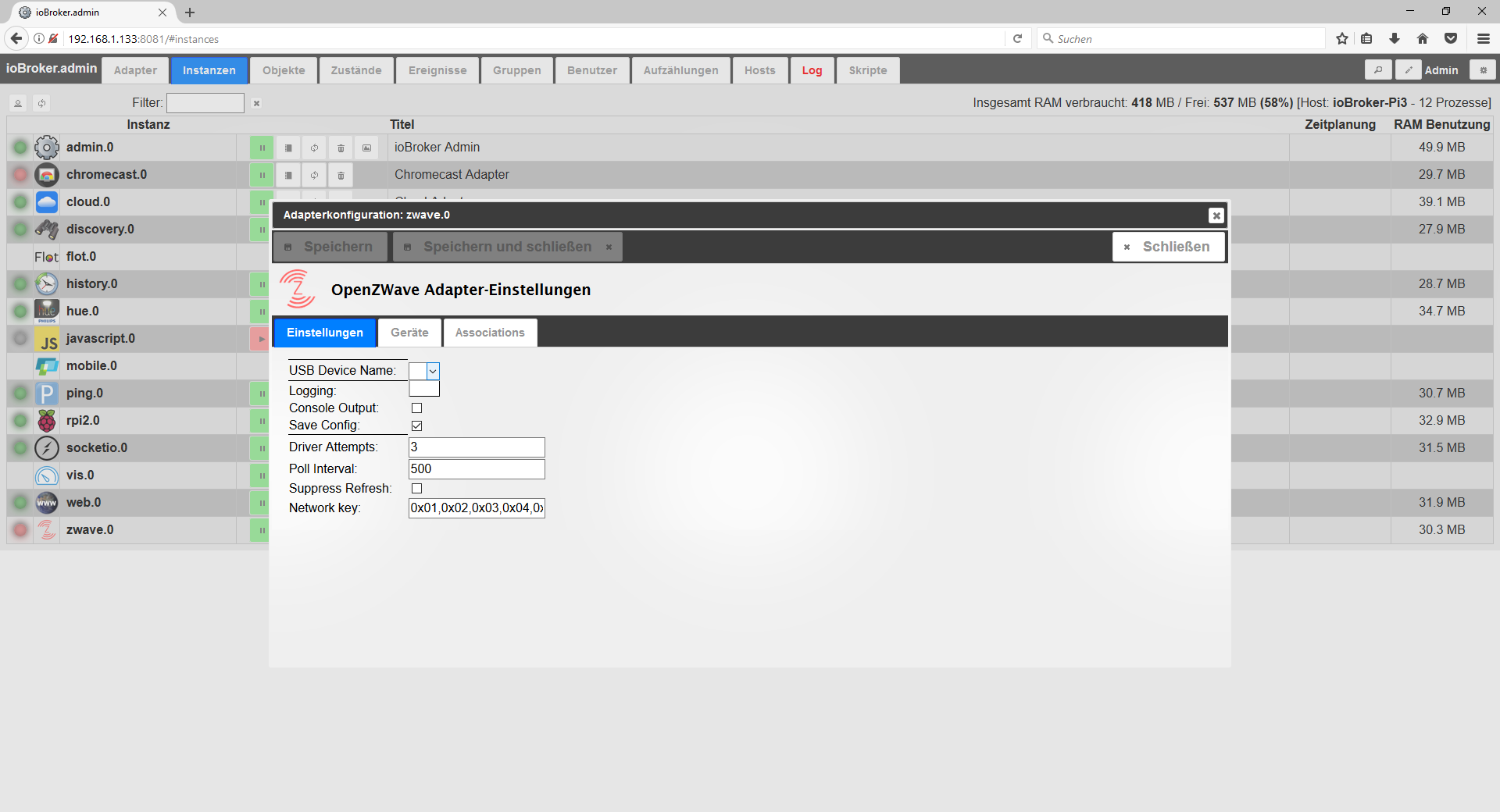Open the Ereignisse tab

point(437,70)
